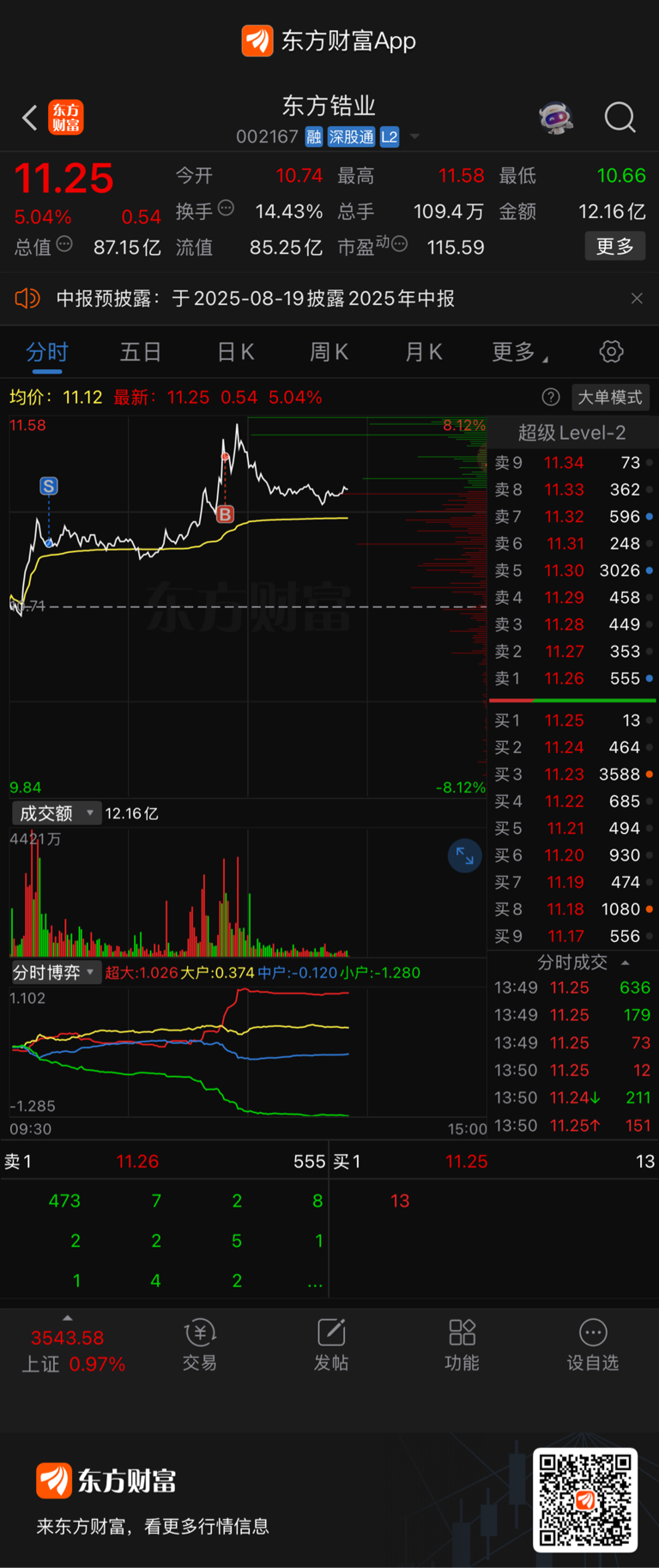Dismiss the announcement banner
Screen dimensions: 659x1568
coord(637,298)
